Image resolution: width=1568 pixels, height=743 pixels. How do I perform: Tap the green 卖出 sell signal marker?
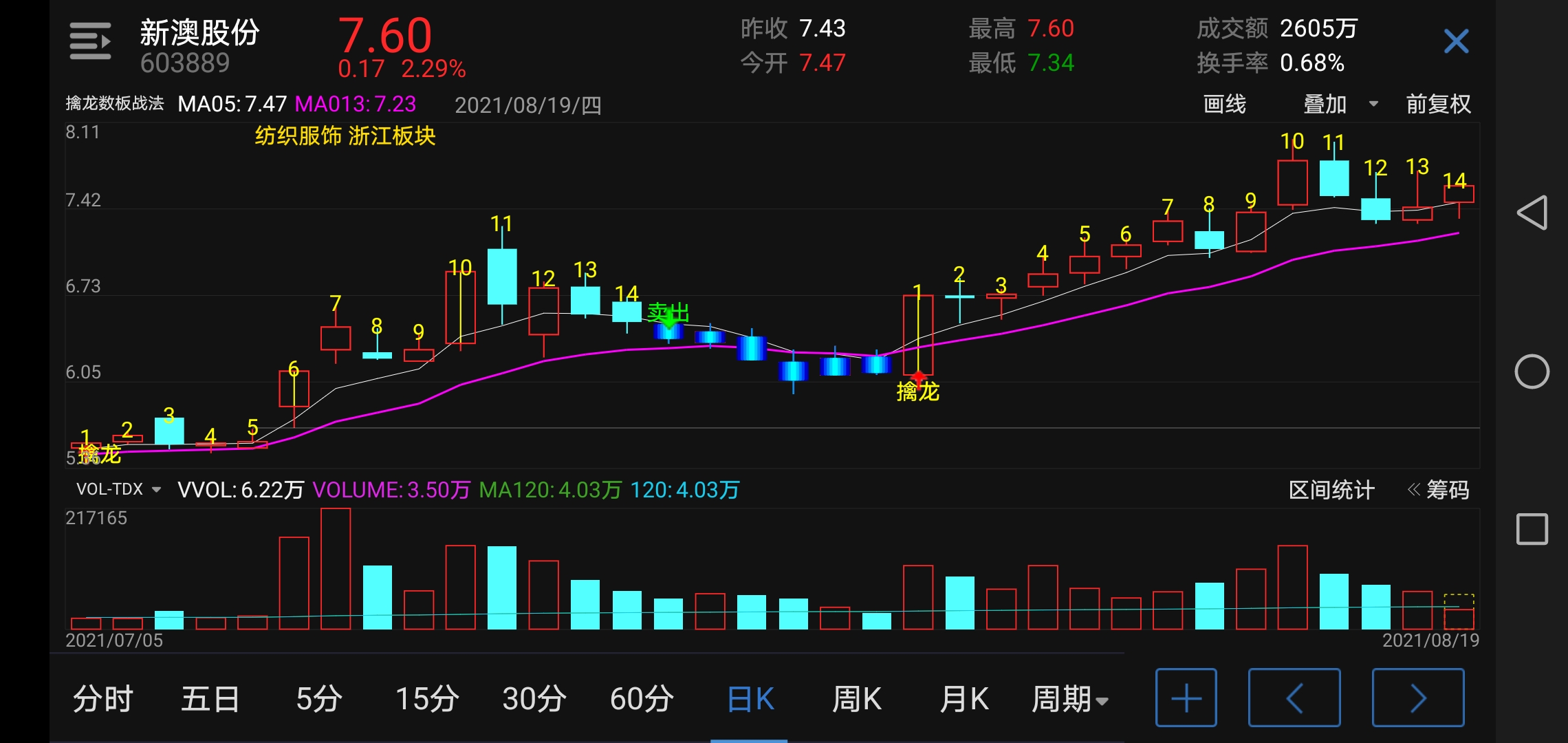coord(667,314)
